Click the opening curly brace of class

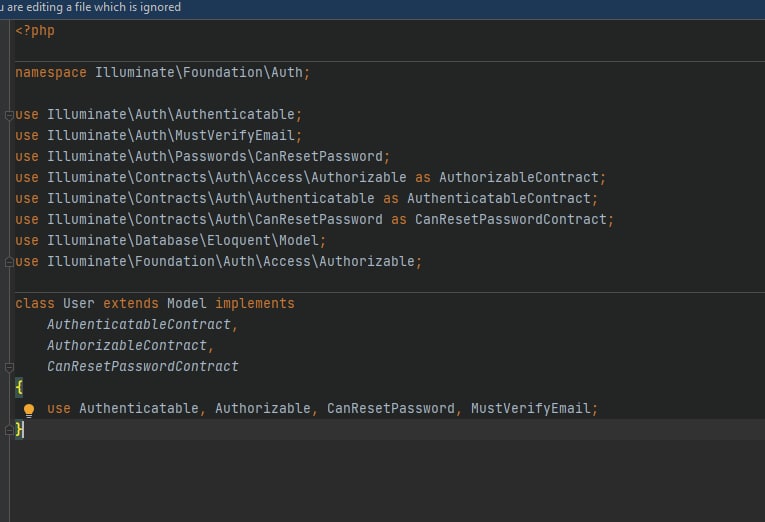(19, 387)
